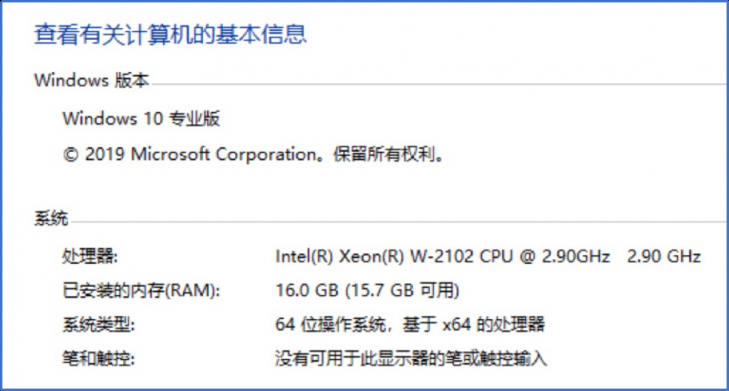Click the heading 查看有关计算机的基本信息
The width and height of the screenshot is (729, 391).
pyautogui.click(x=170, y=34)
